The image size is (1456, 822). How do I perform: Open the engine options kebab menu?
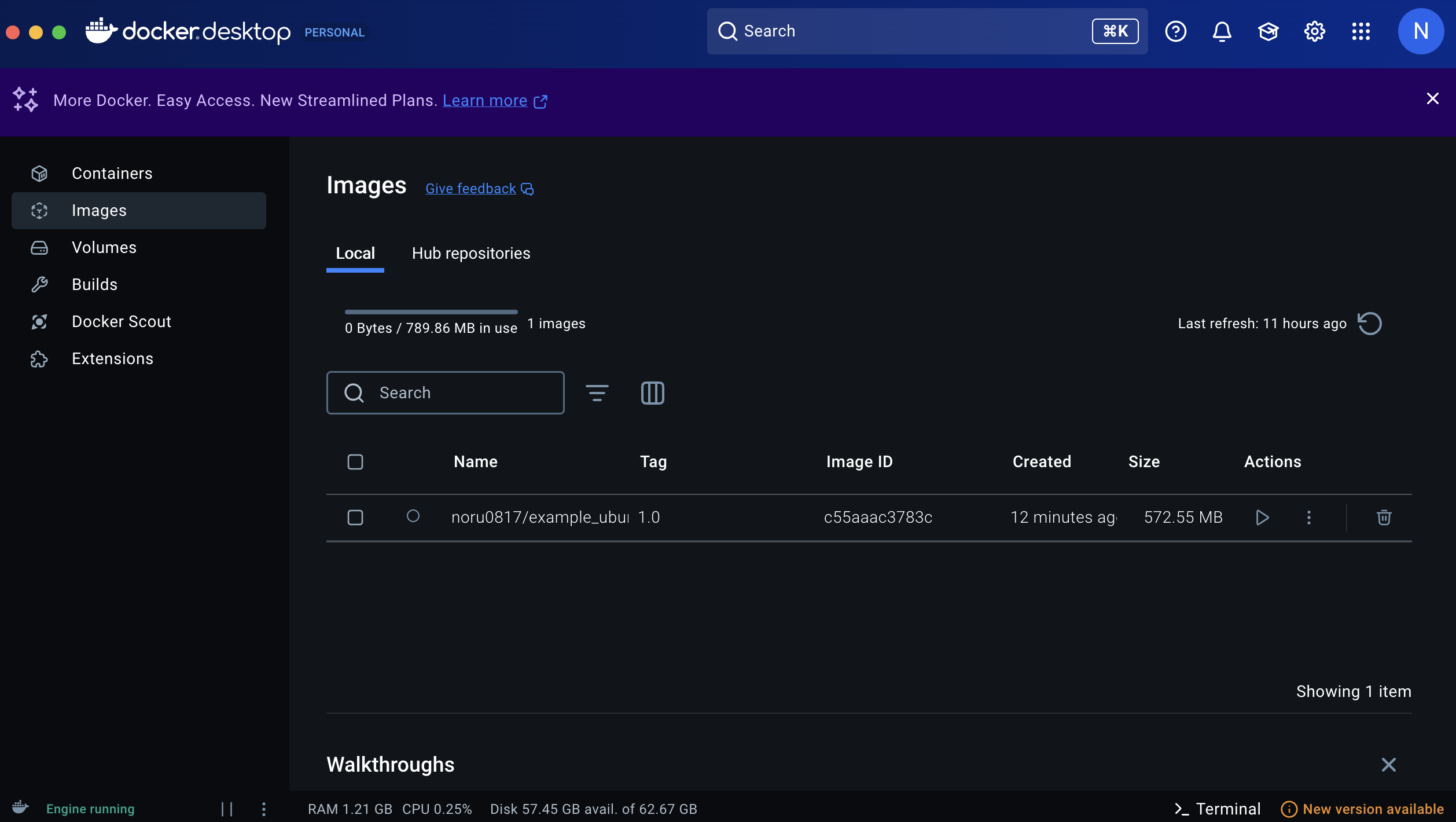click(x=264, y=809)
